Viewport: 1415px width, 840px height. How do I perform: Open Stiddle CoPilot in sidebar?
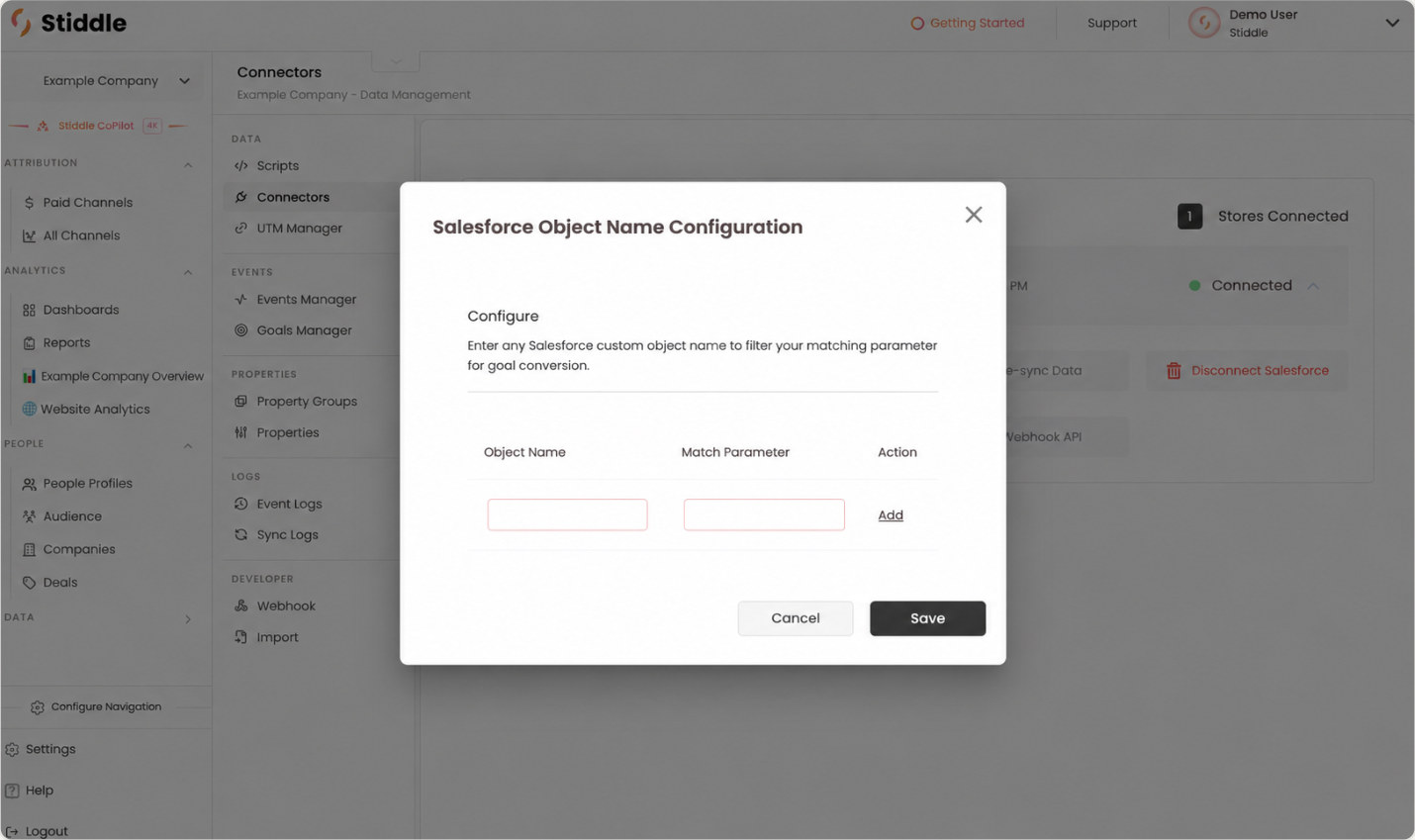click(x=96, y=126)
